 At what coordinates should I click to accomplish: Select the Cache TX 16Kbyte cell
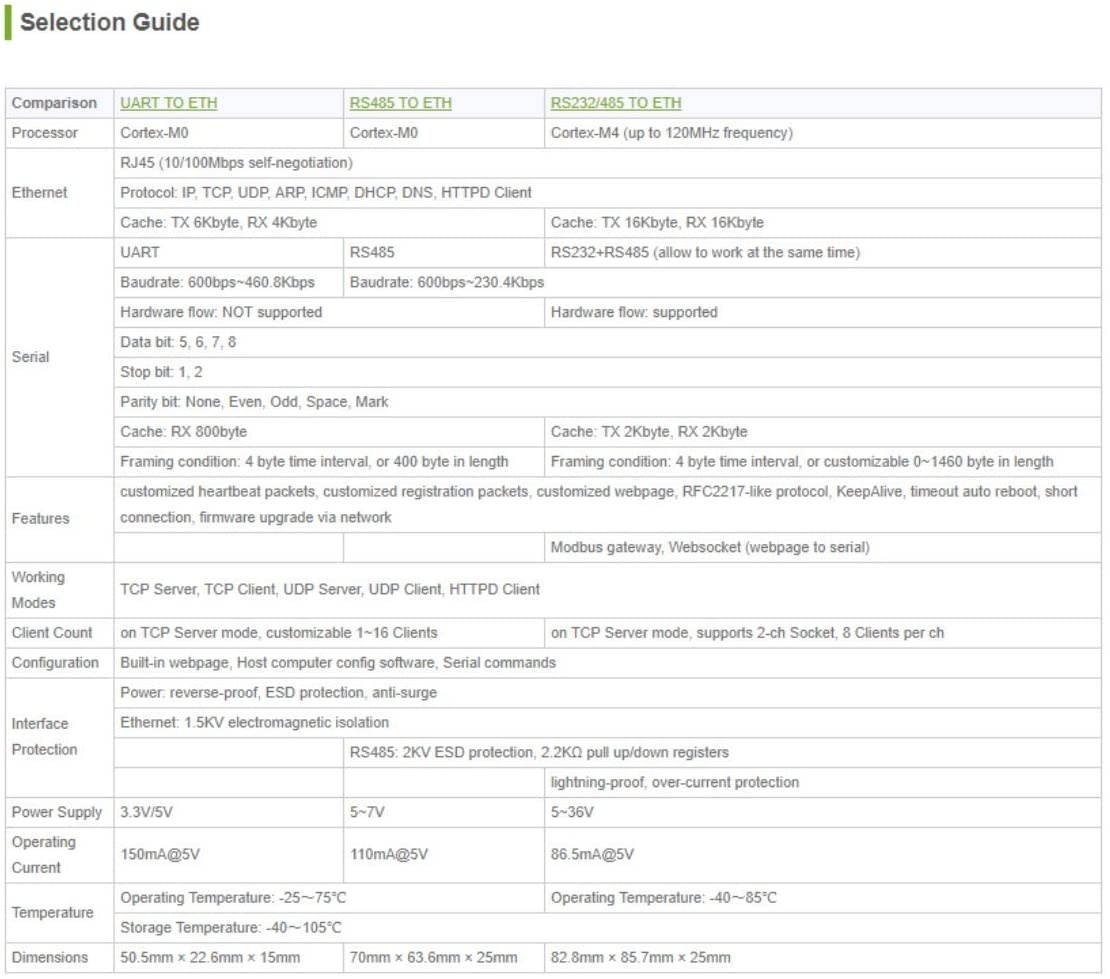coord(656,223)
